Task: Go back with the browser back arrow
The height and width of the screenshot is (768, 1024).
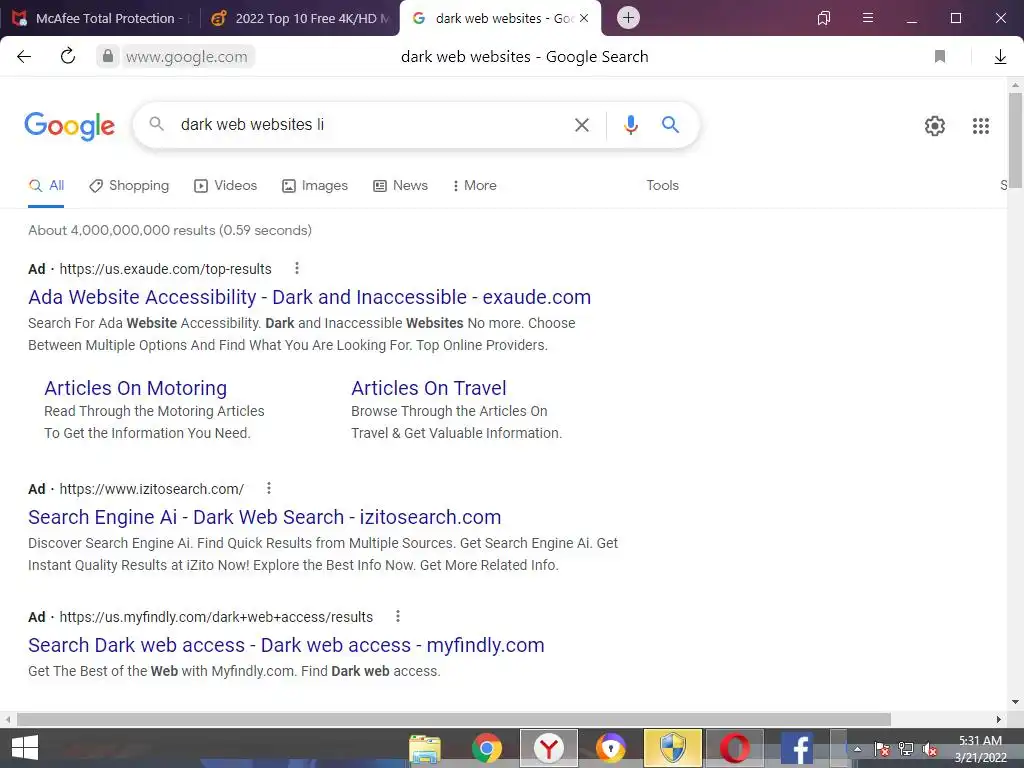Action: click(x=24, y=57)
